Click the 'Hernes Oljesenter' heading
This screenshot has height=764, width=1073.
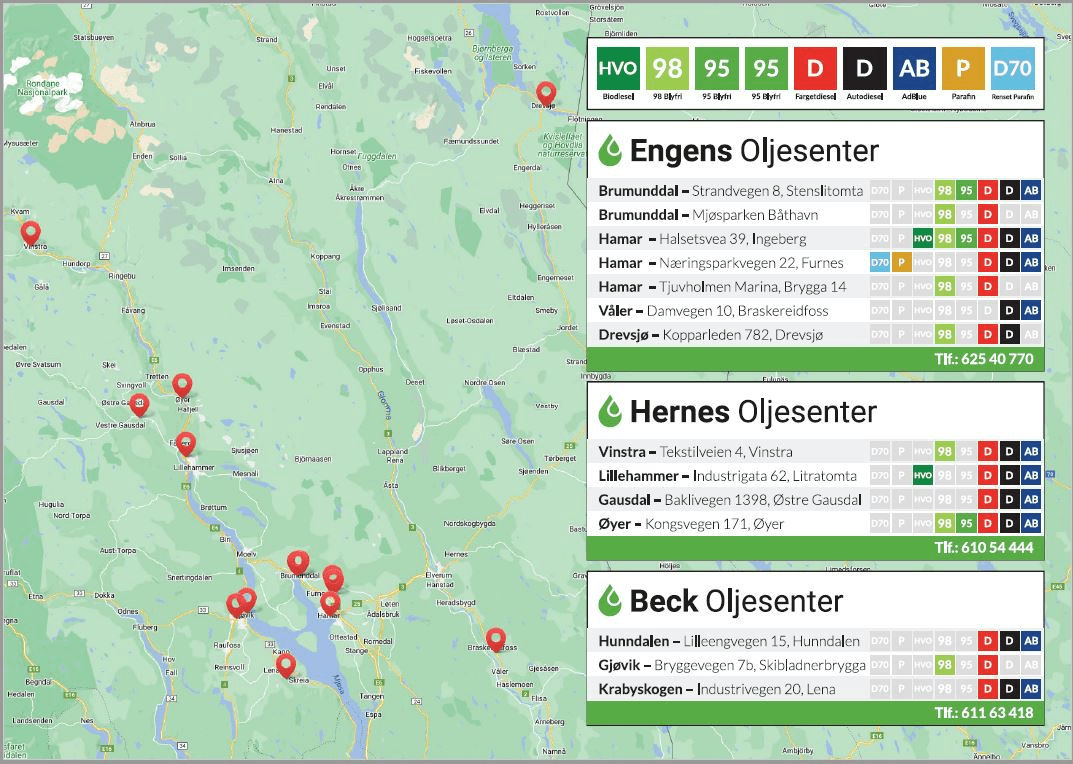(x=753, y=411)
